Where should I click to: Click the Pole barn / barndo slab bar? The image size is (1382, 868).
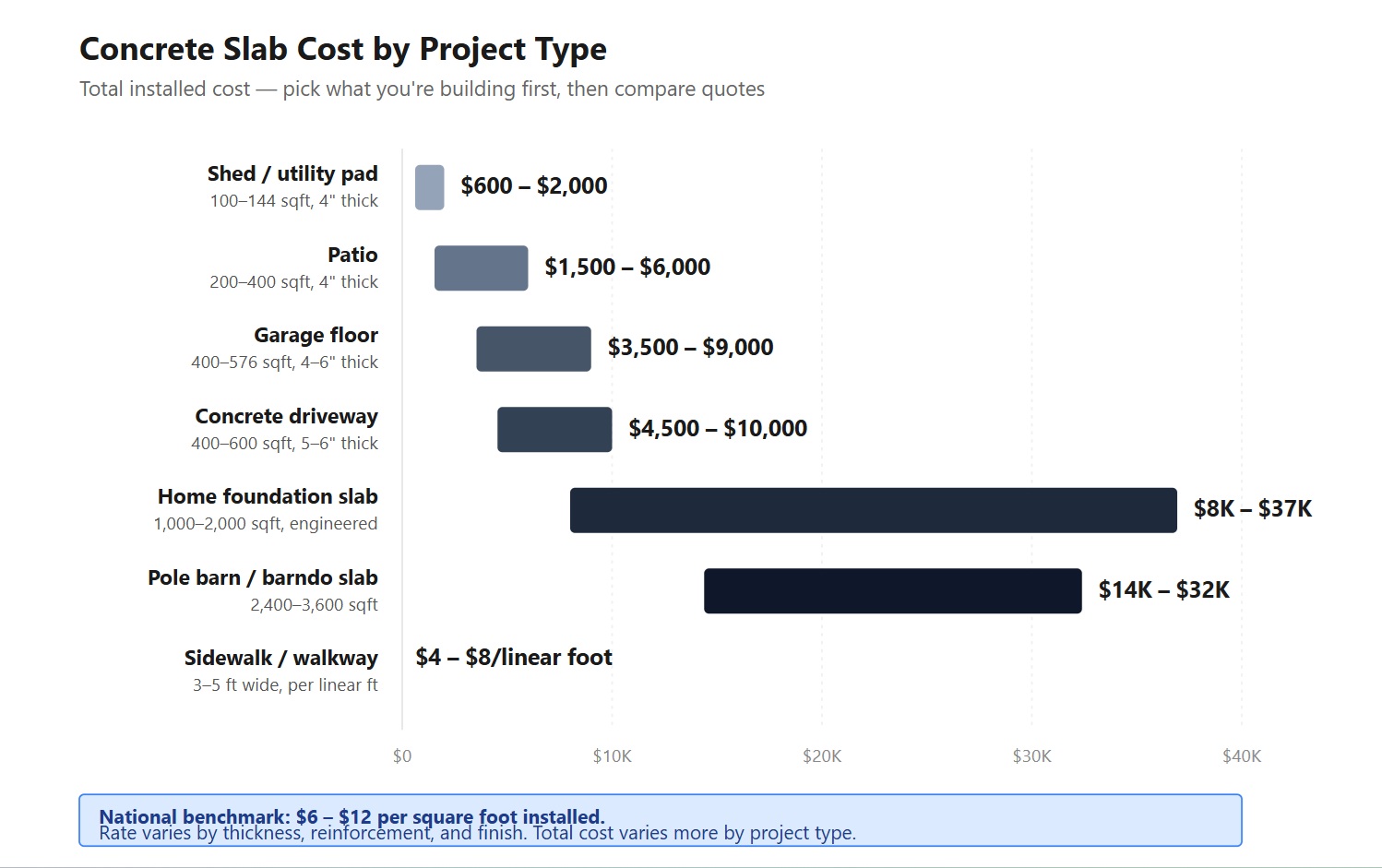tap(892, 590)
